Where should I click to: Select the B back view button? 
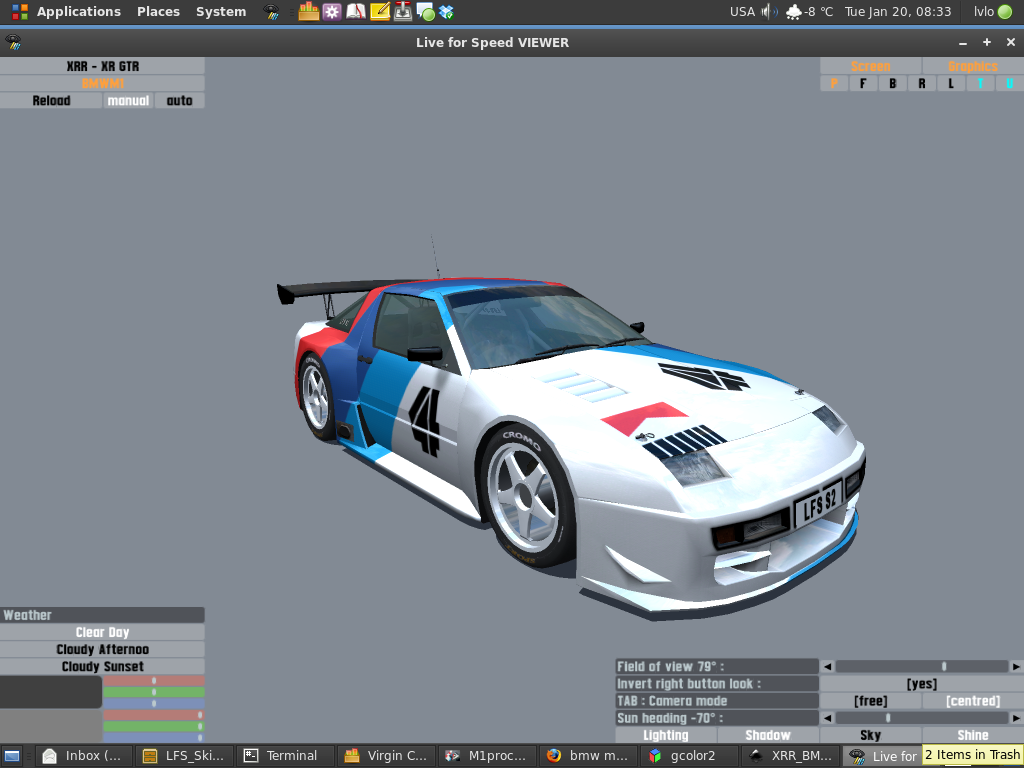tap(893, 84)
